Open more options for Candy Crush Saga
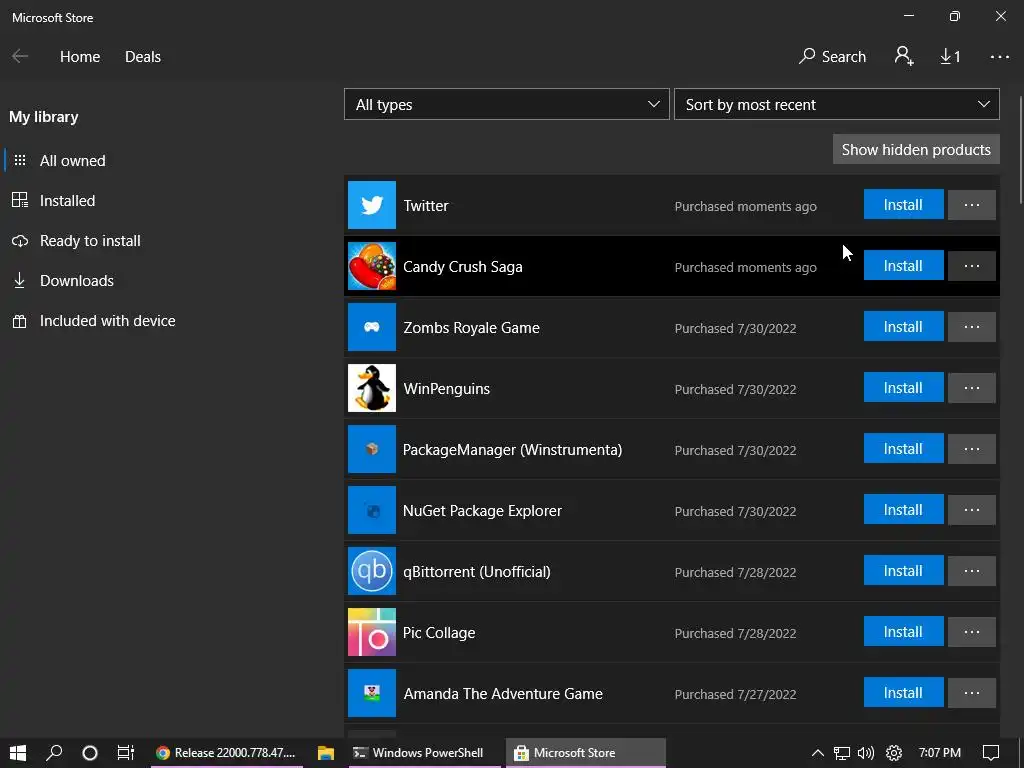 pos(972,266)
